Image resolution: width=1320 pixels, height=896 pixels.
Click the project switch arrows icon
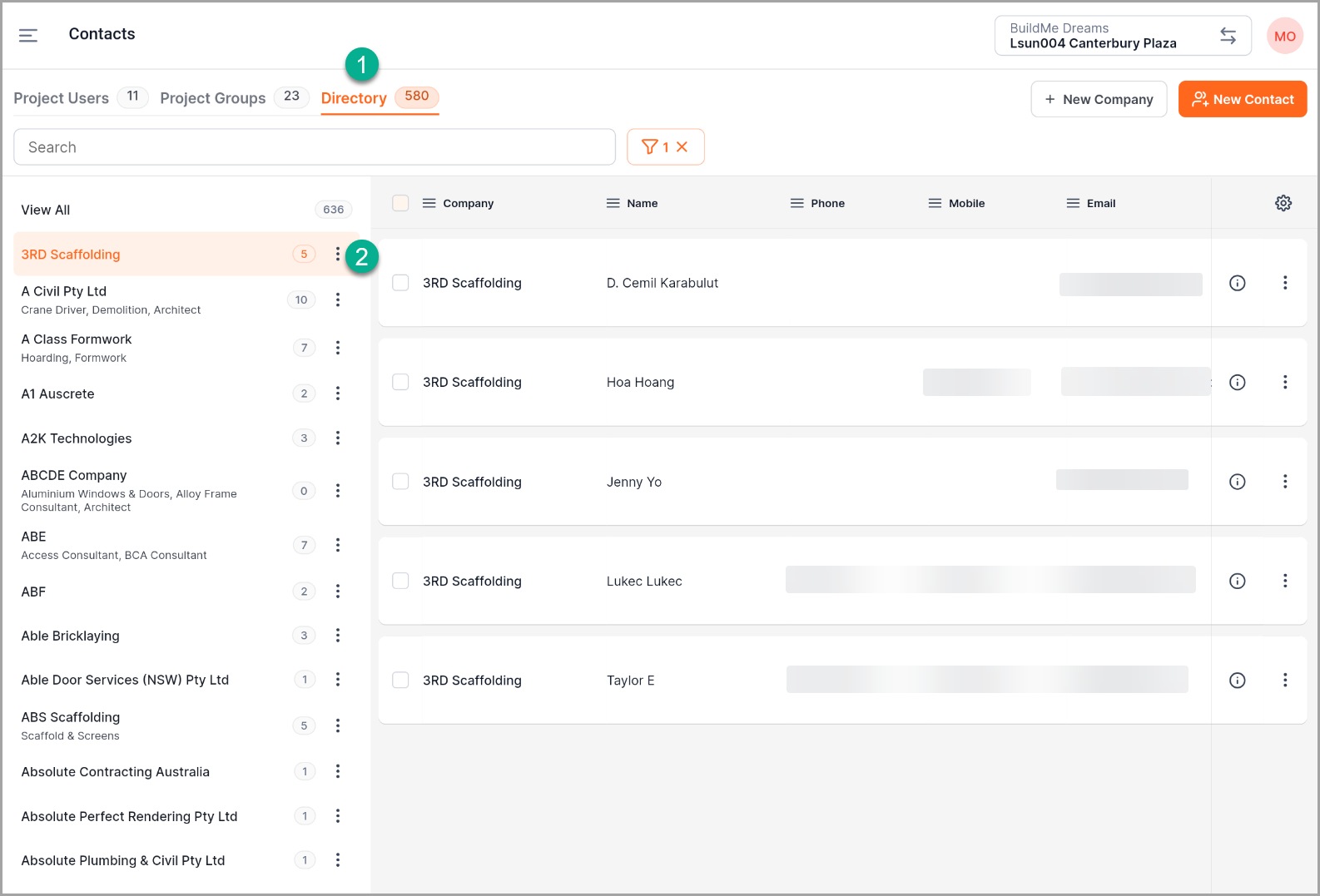coord(1228,36)
